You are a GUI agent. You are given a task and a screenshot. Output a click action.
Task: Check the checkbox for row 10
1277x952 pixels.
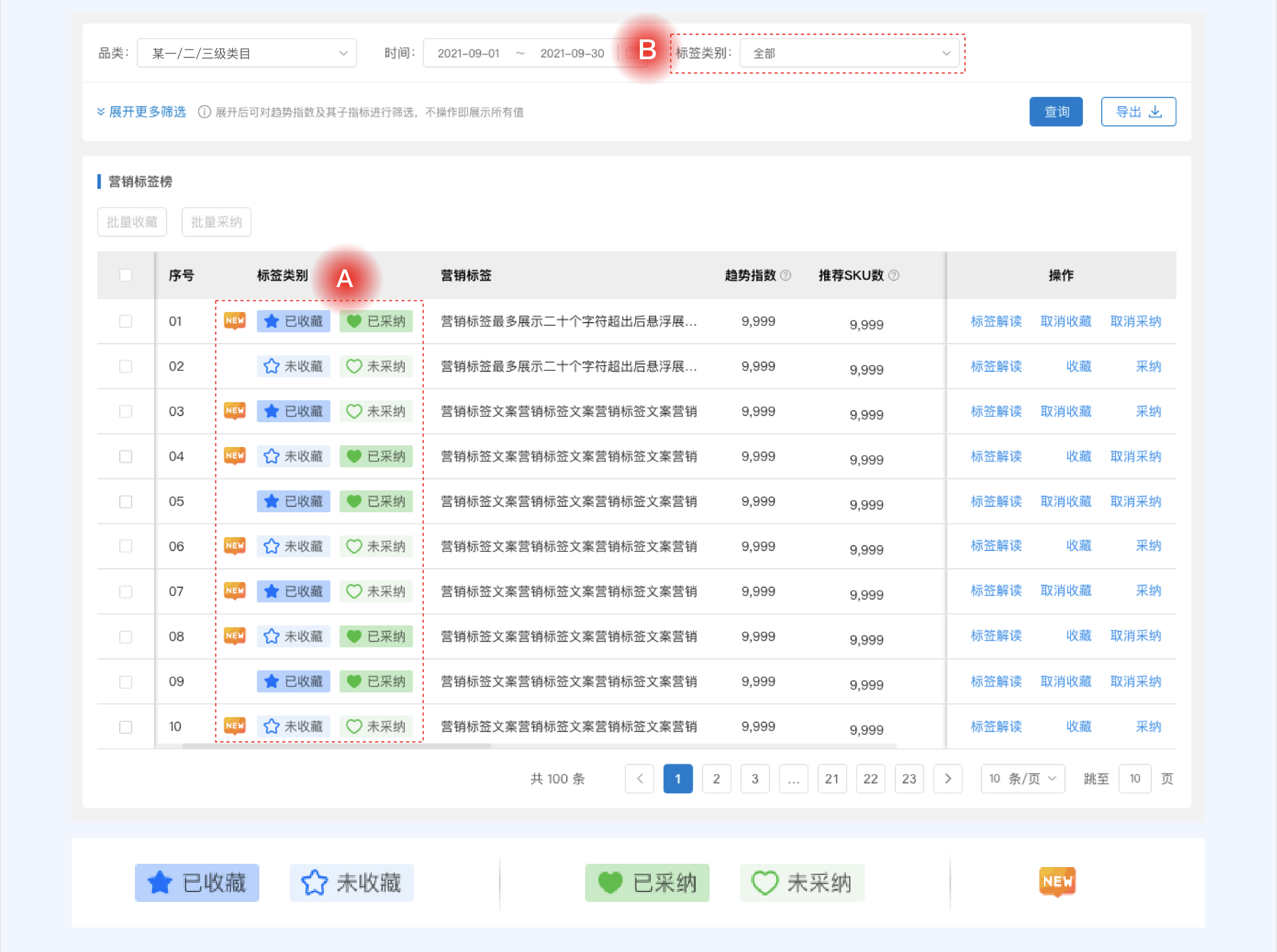click(126, 727)
